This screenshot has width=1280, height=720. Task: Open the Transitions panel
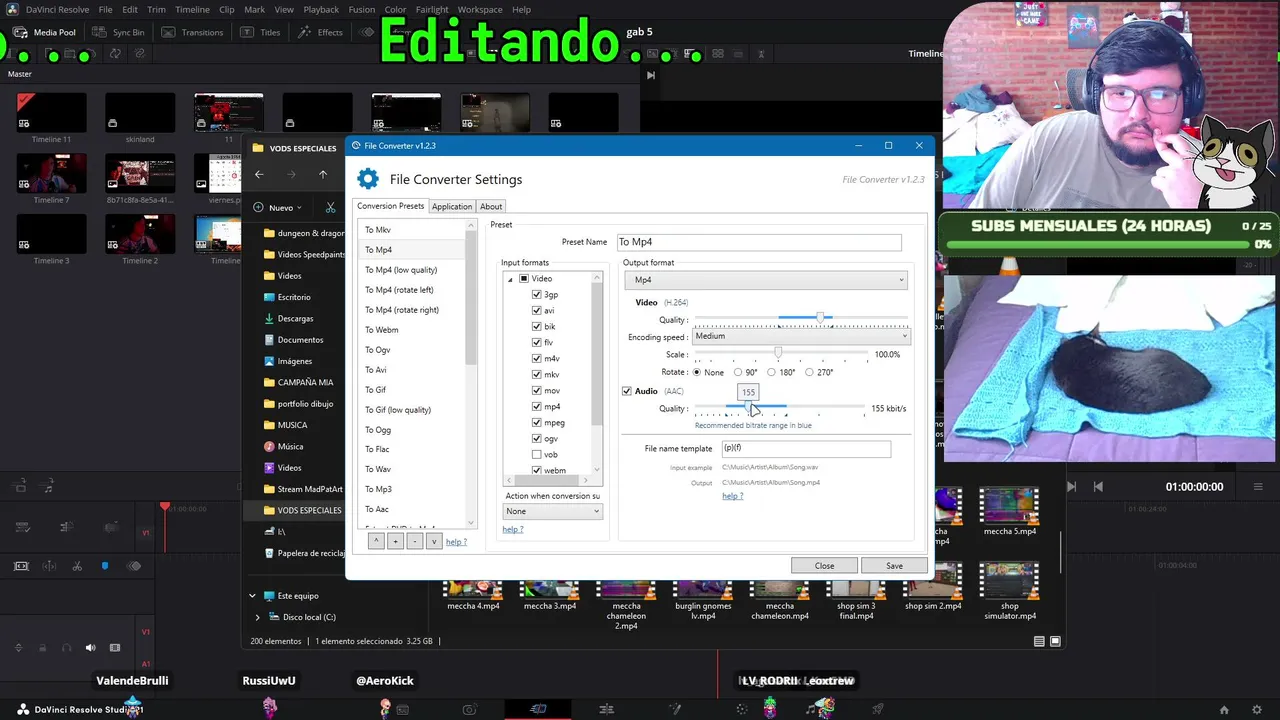192,32
